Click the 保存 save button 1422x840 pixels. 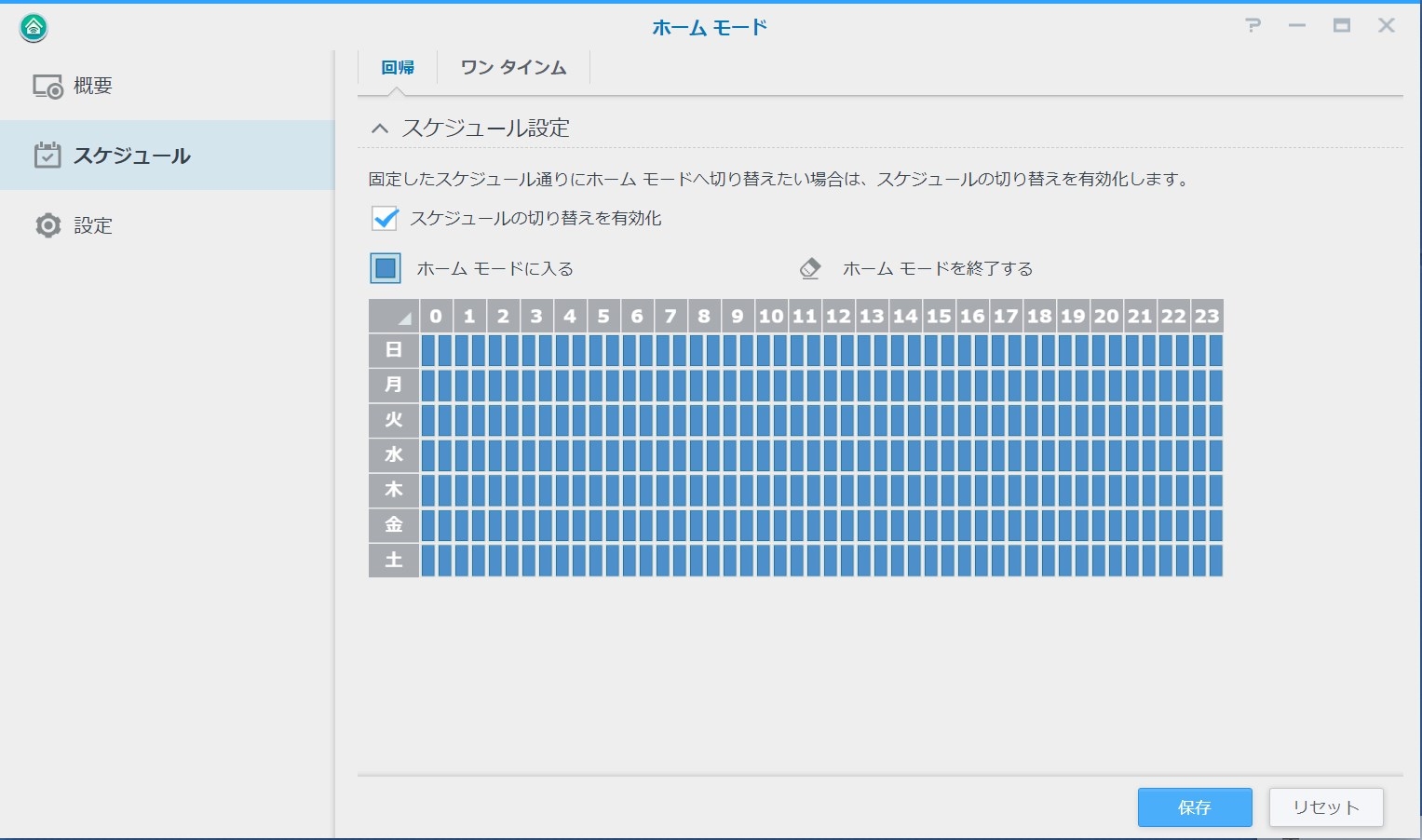pyautogui.click(x=1194, y=807)
